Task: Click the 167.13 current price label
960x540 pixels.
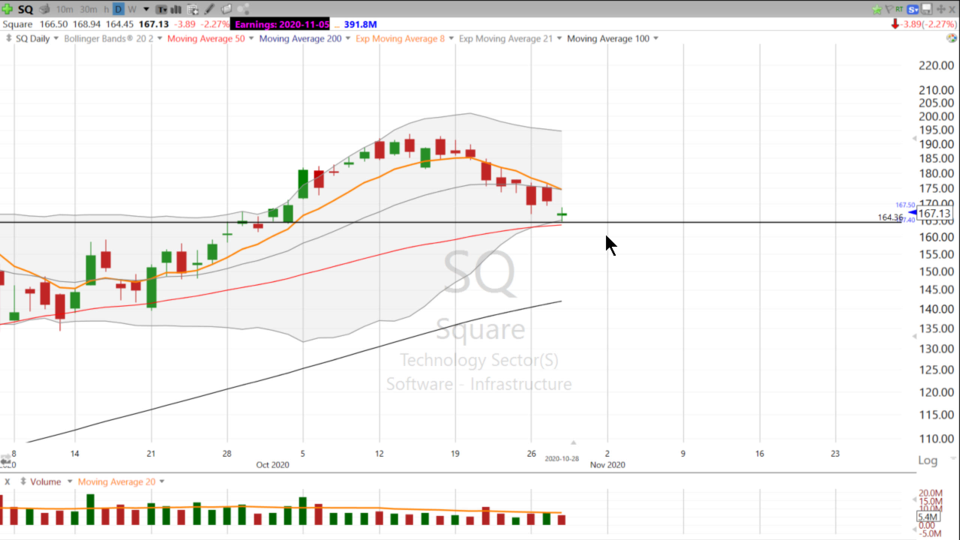Action: click(934, 214)
